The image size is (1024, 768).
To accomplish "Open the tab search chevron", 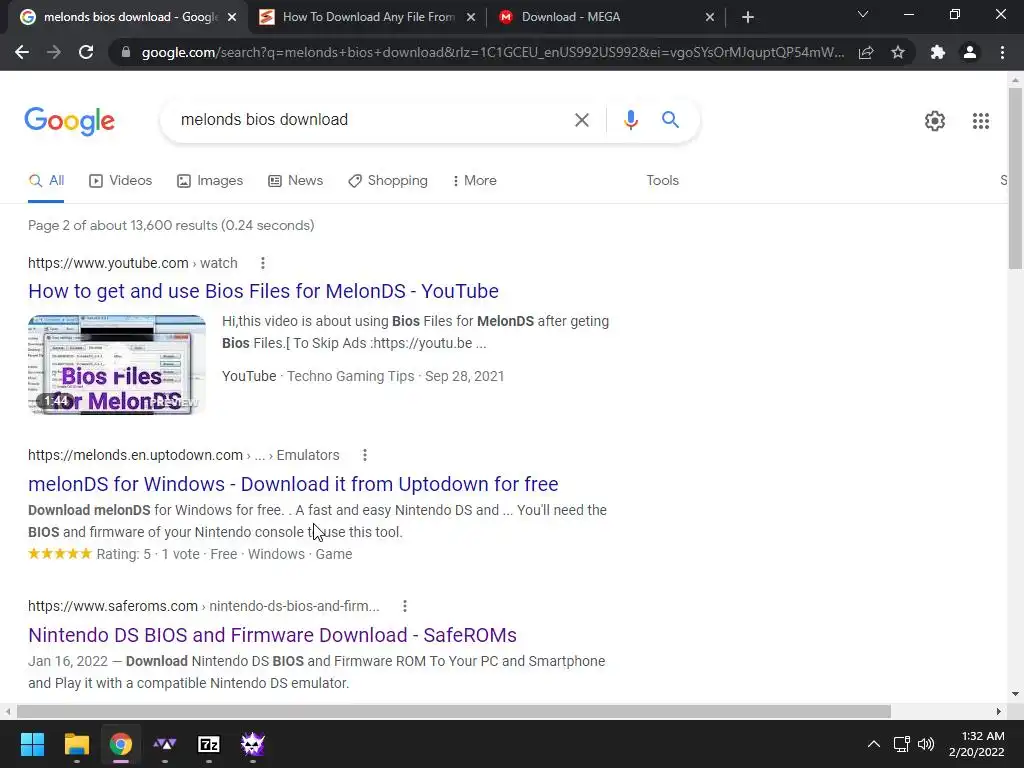I will [x=863, y=14].
